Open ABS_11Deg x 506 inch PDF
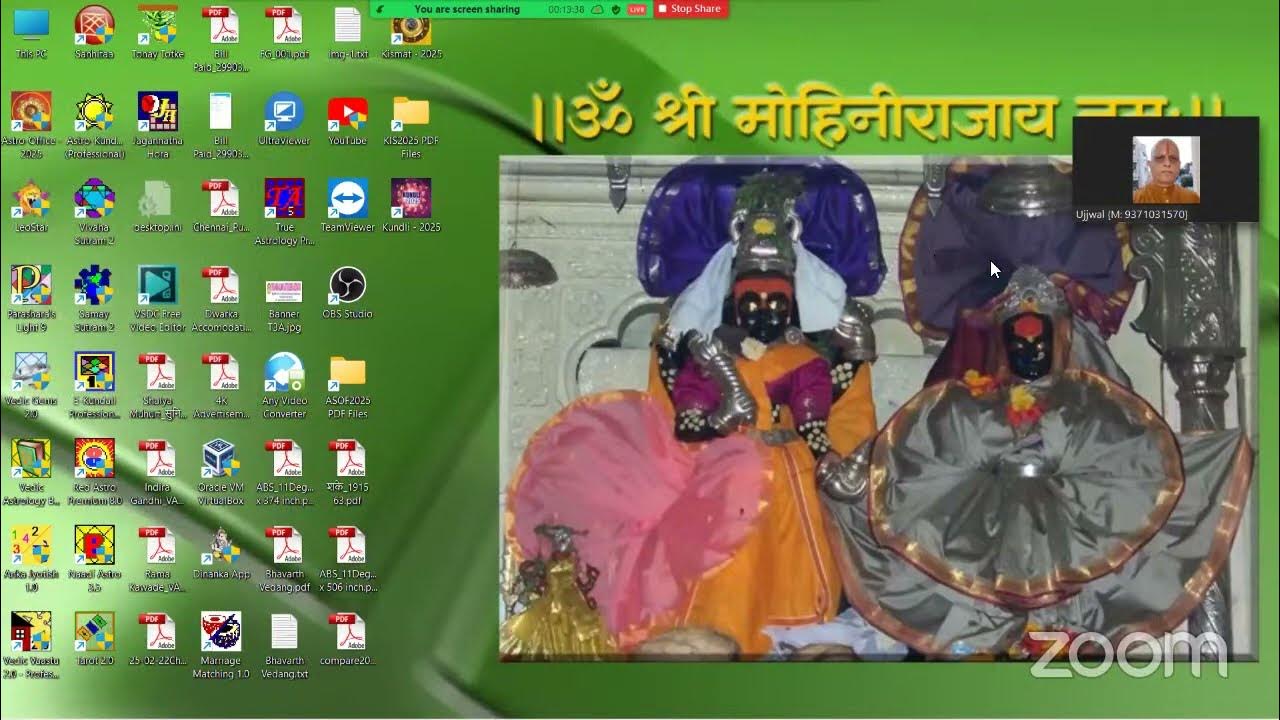The image size is (1280, 720). 347,560
